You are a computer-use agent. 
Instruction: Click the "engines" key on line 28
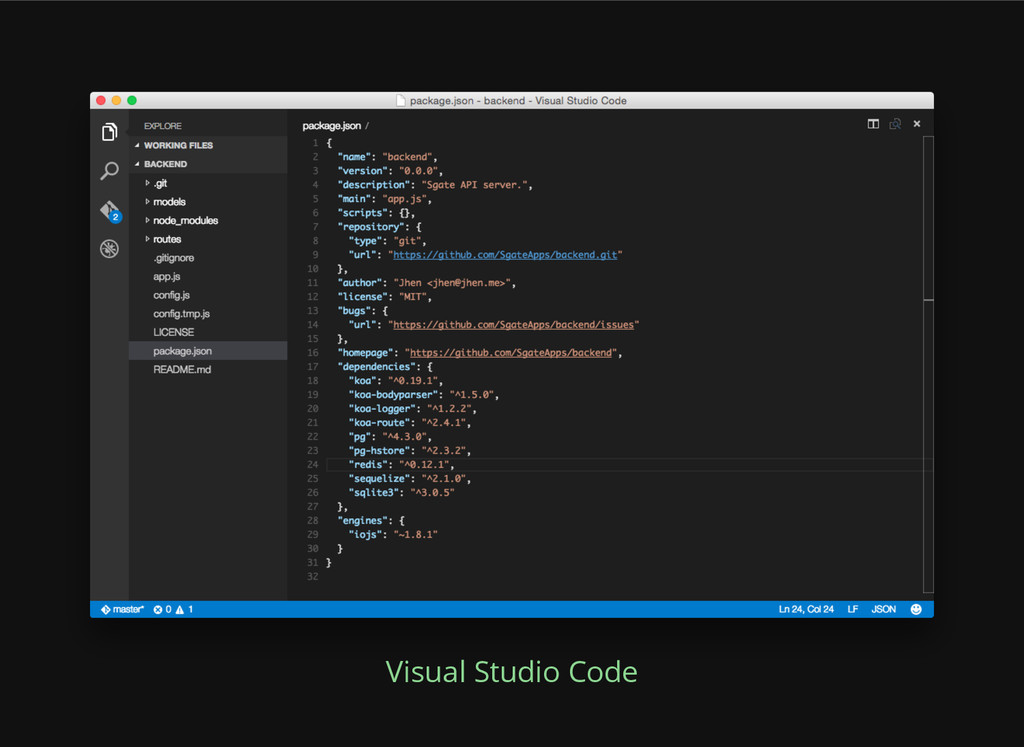click(365, 520)
